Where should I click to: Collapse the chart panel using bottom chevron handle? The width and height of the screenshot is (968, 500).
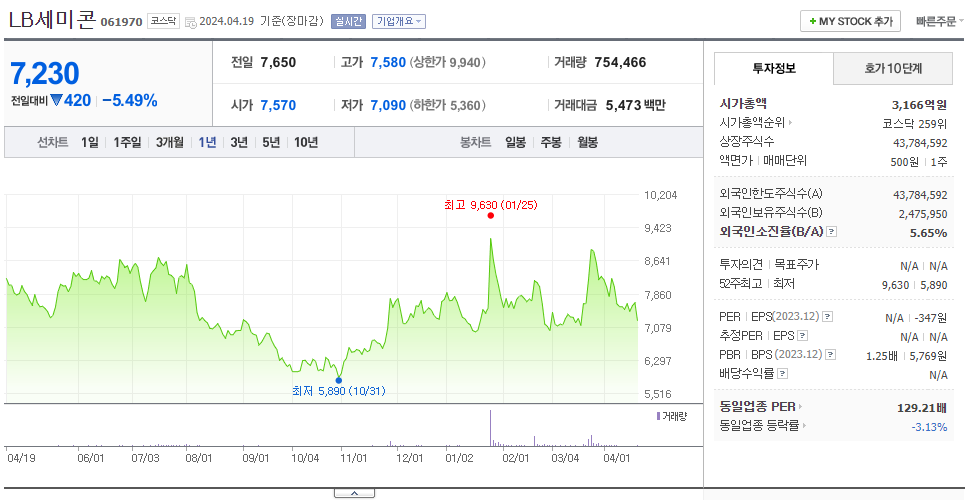coord(354,493)
